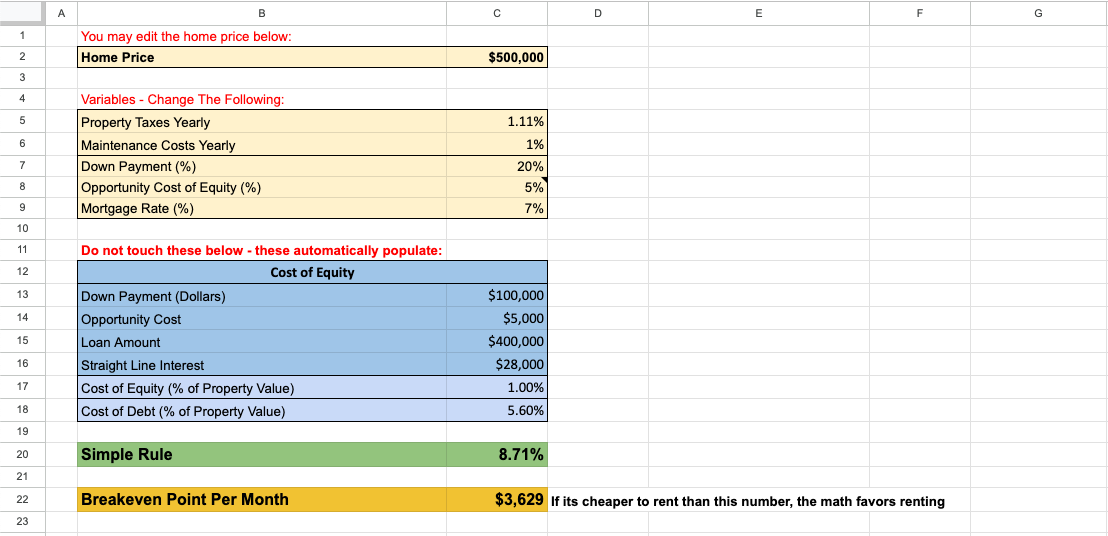Select the Opportunity Cost of Equity 5% cell
Screen dimensions: 1108x536
[497, 187]
